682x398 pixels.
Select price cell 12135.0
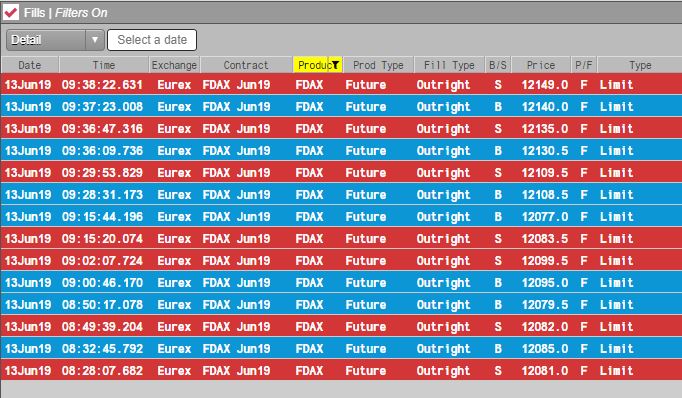[x=545, y=128]
